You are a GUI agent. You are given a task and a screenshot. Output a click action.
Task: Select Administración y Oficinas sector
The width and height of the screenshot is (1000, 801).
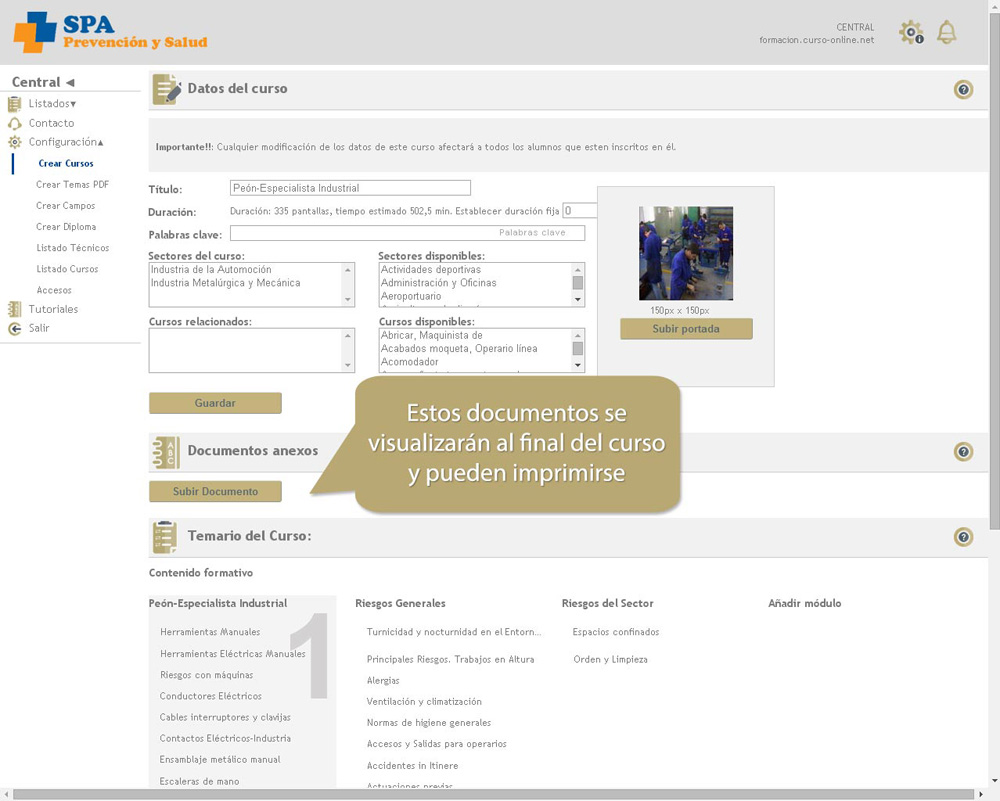pos(438,283)
